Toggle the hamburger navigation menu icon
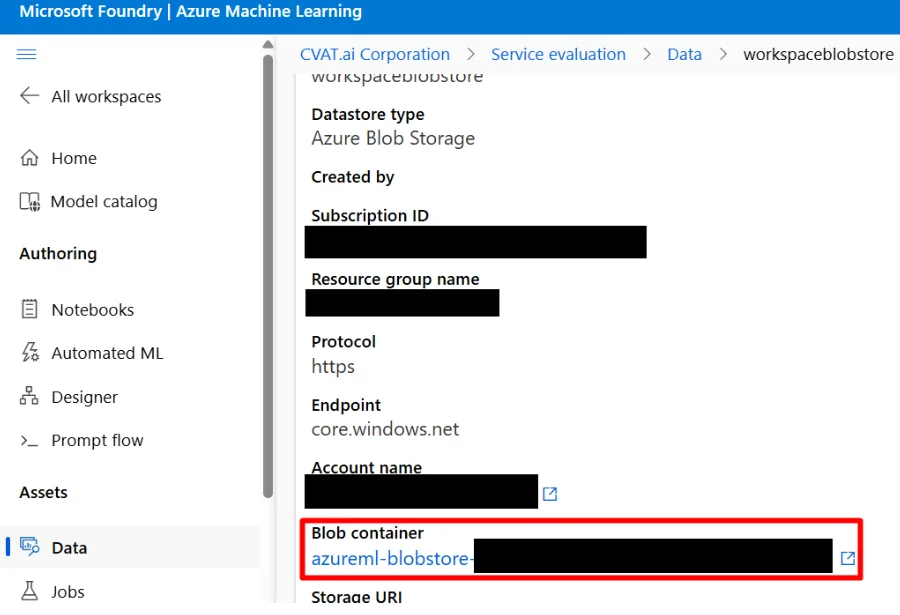The width and height of the screenshot is (900, 615). pyautogui.click(x=26, y=54)
